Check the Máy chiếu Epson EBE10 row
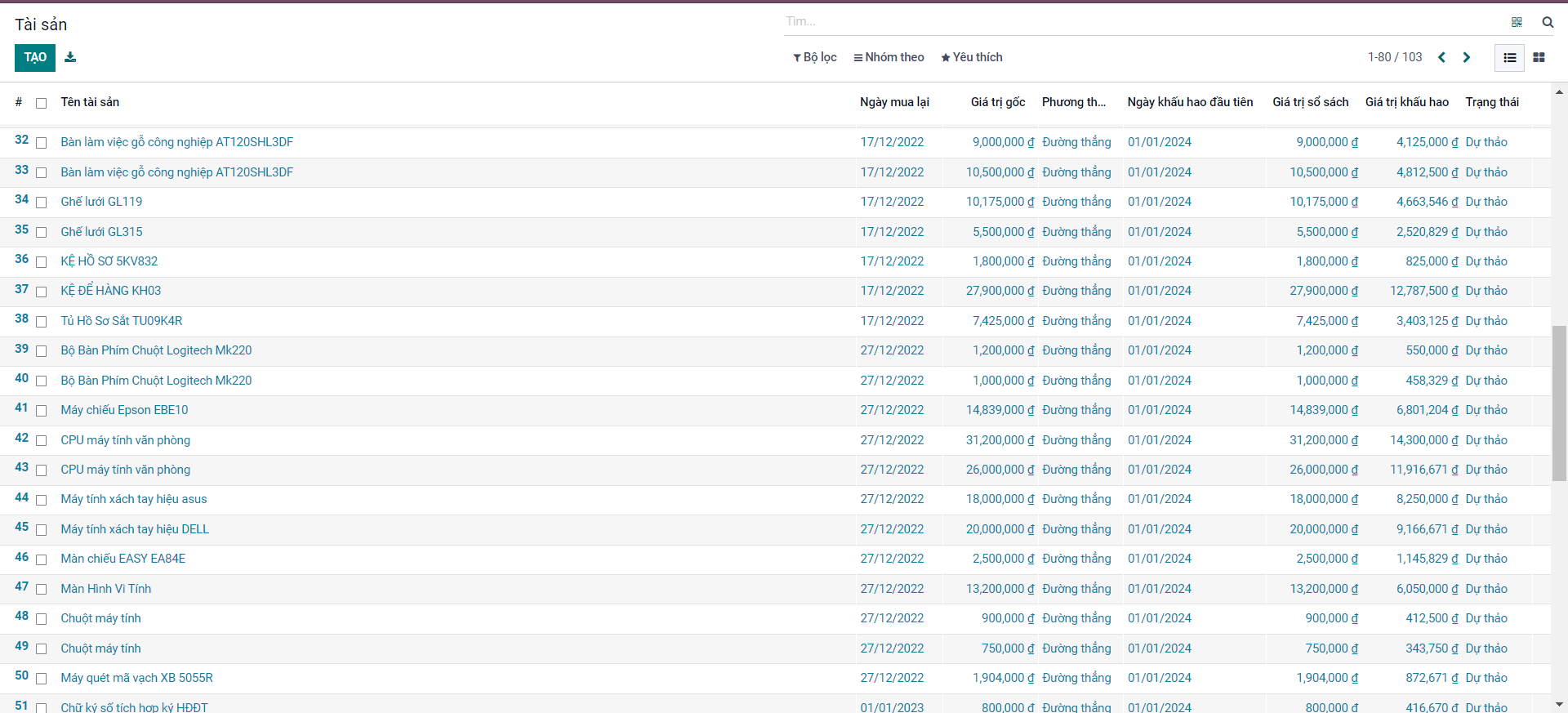 (42, 411)
